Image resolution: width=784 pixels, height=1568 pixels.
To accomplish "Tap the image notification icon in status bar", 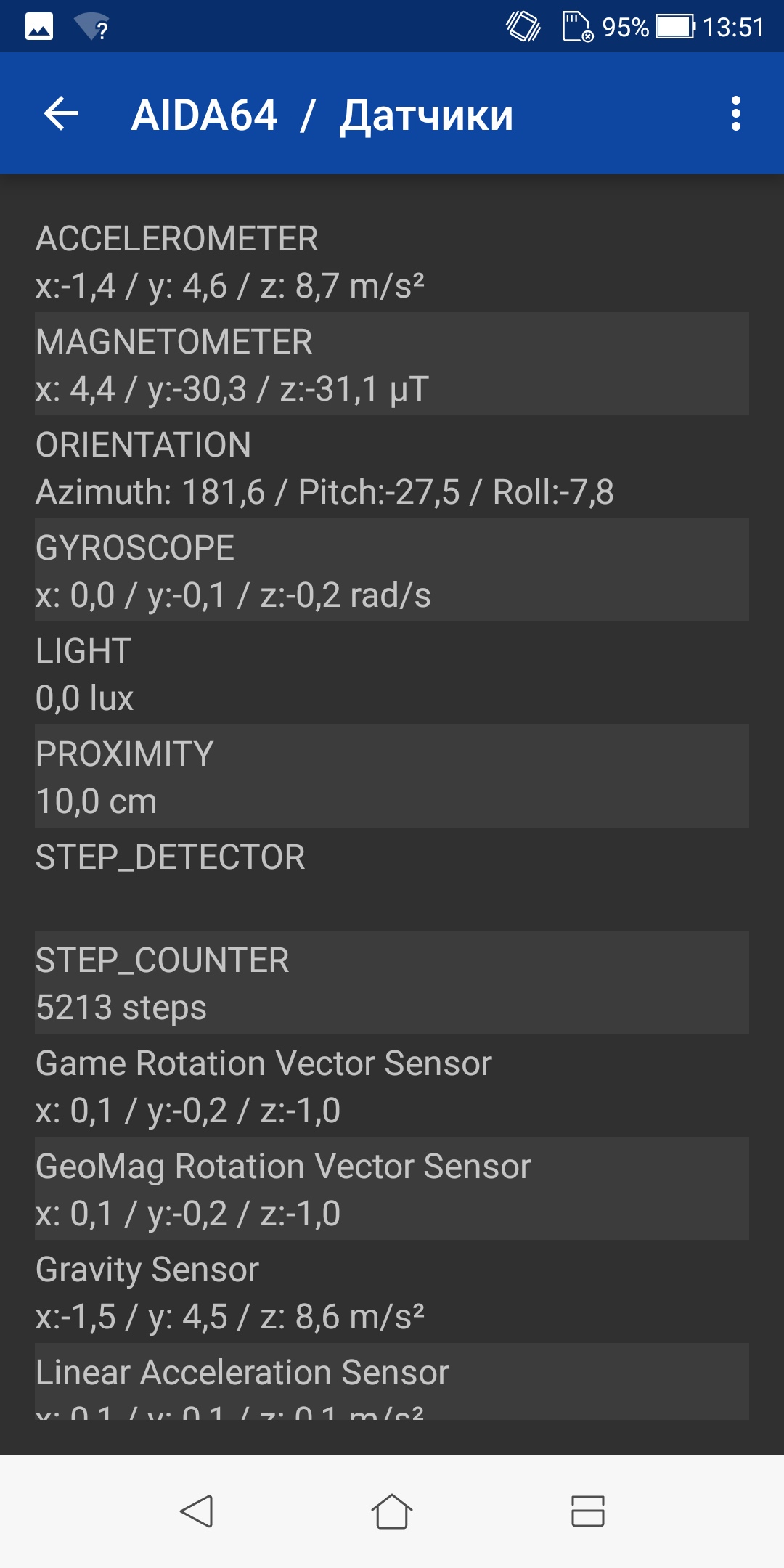I will 39,27.
